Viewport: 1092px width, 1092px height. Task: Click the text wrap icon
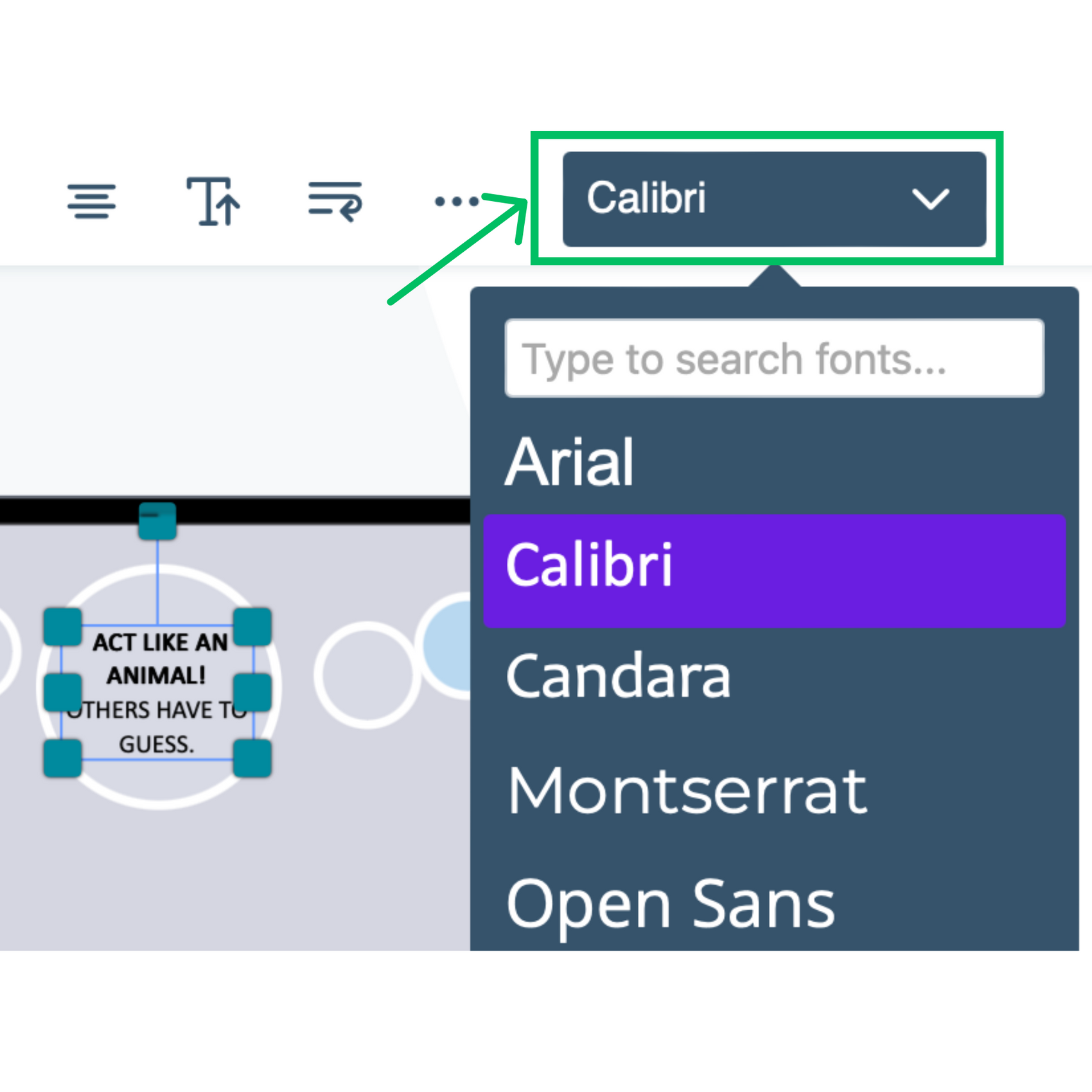pos(335,202)
